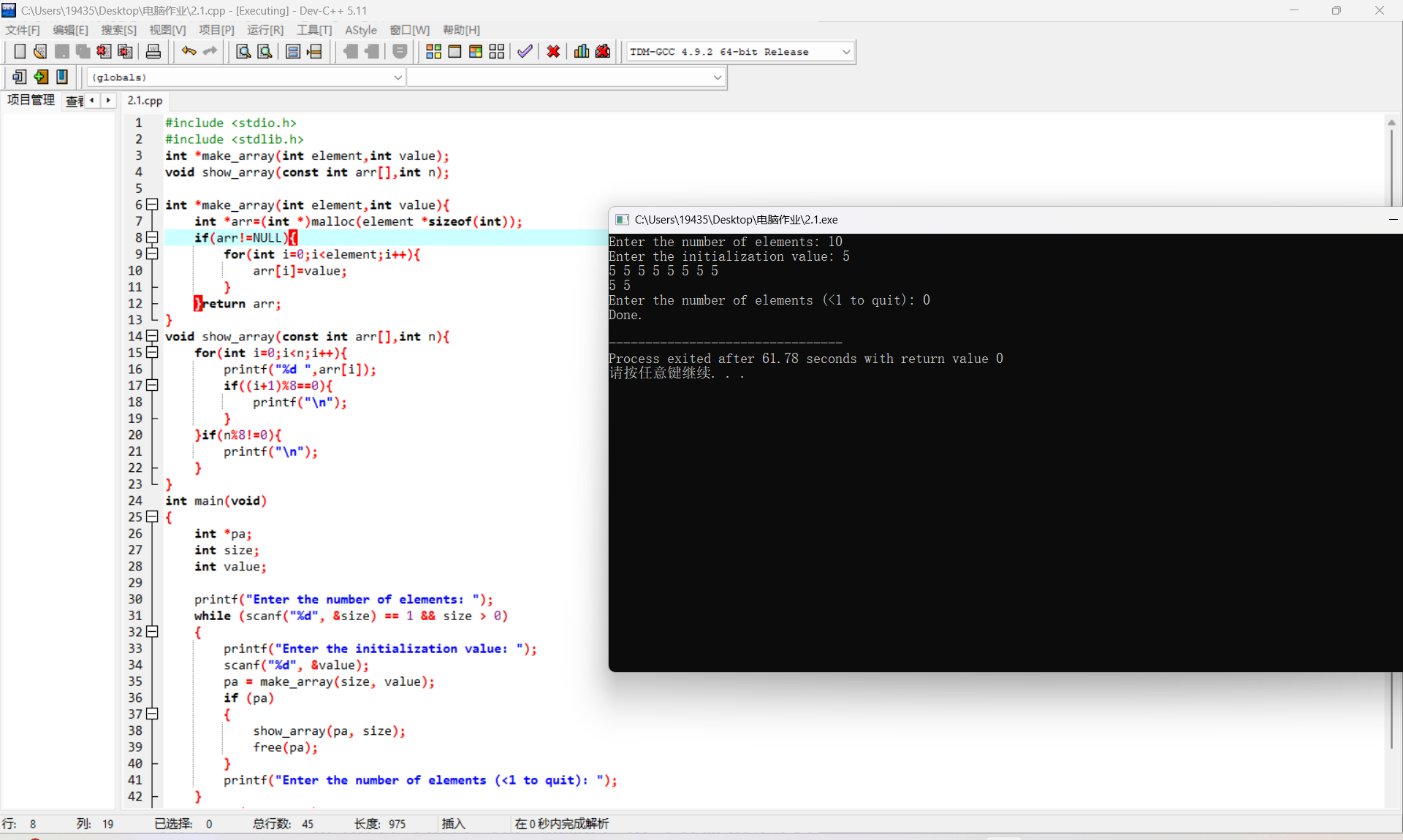Image resolution: width=1403 pixels, height=840 pixels.
Task: Open the TDM-GCC compiler selection dropdown
Action: [845, 52]
